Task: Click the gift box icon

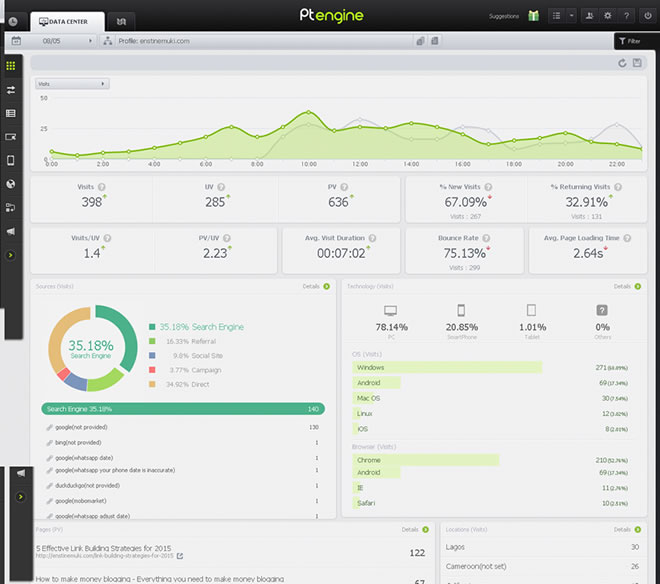Action: pos(533,16)
